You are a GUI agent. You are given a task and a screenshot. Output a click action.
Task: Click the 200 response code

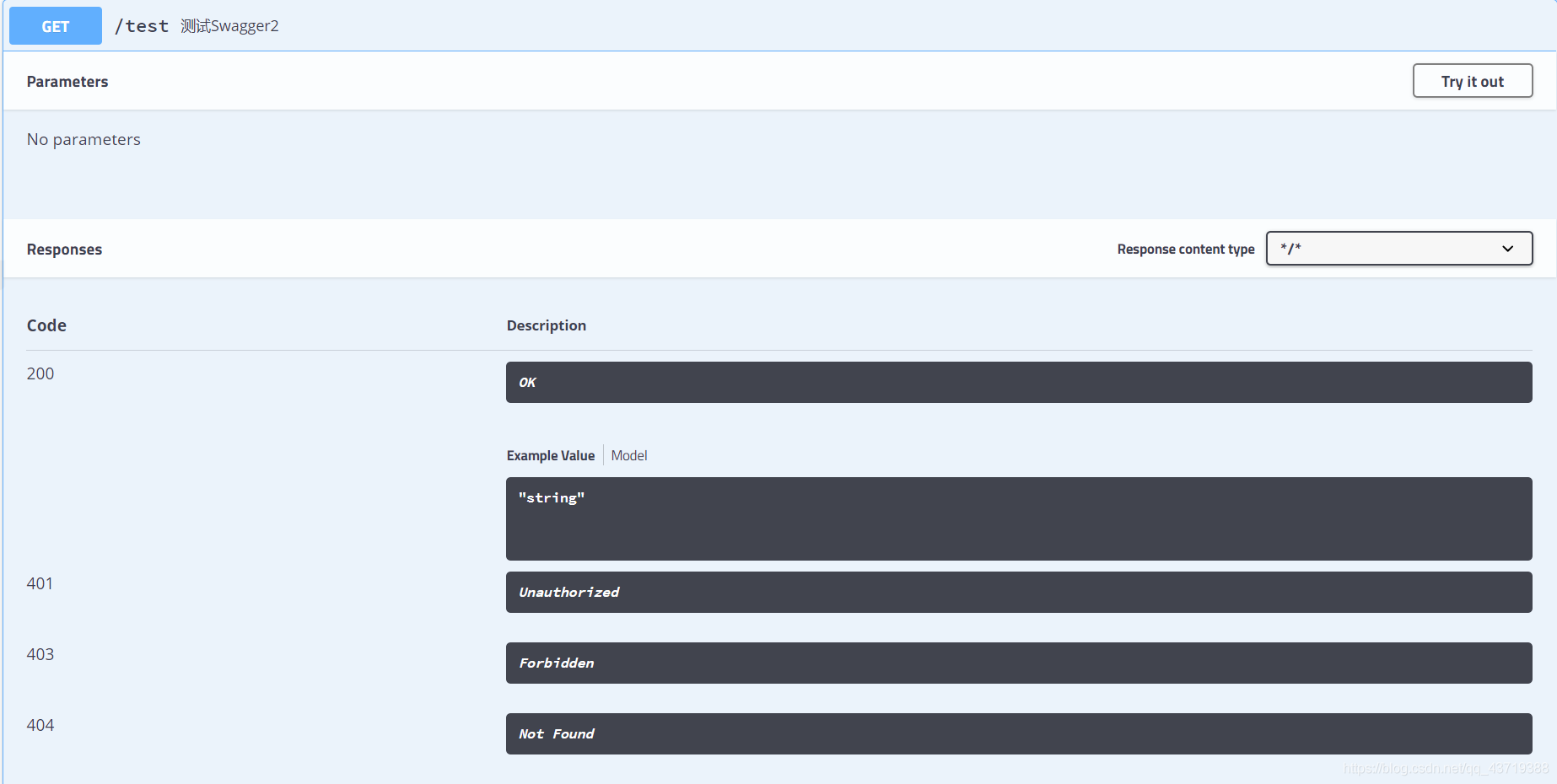40,373
